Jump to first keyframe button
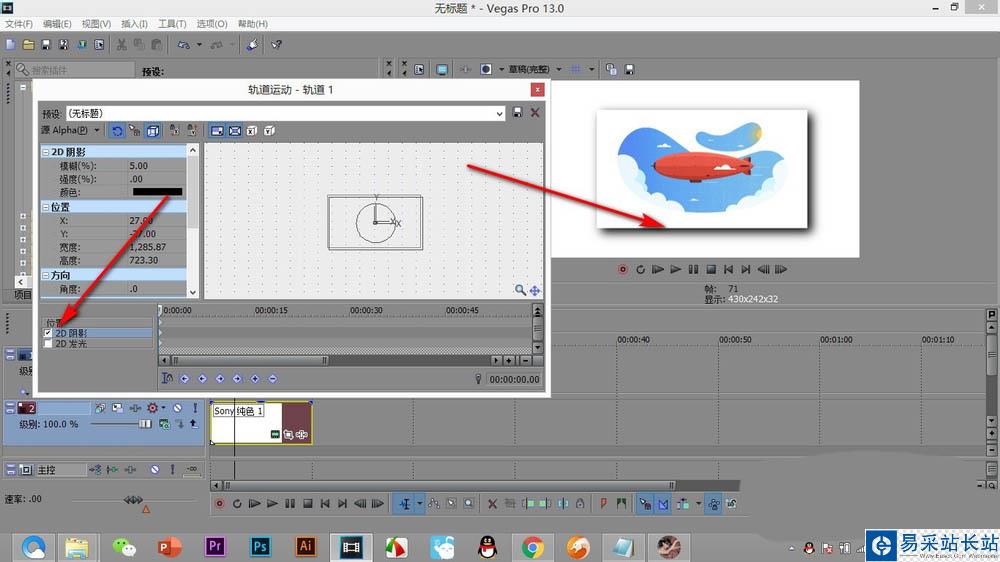This screenshot has width=1000, height=562. click(184, 379)
